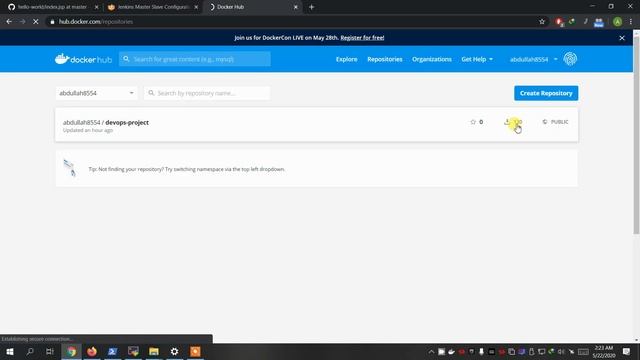Click the page vertical scrollbar

coord(636,135)
